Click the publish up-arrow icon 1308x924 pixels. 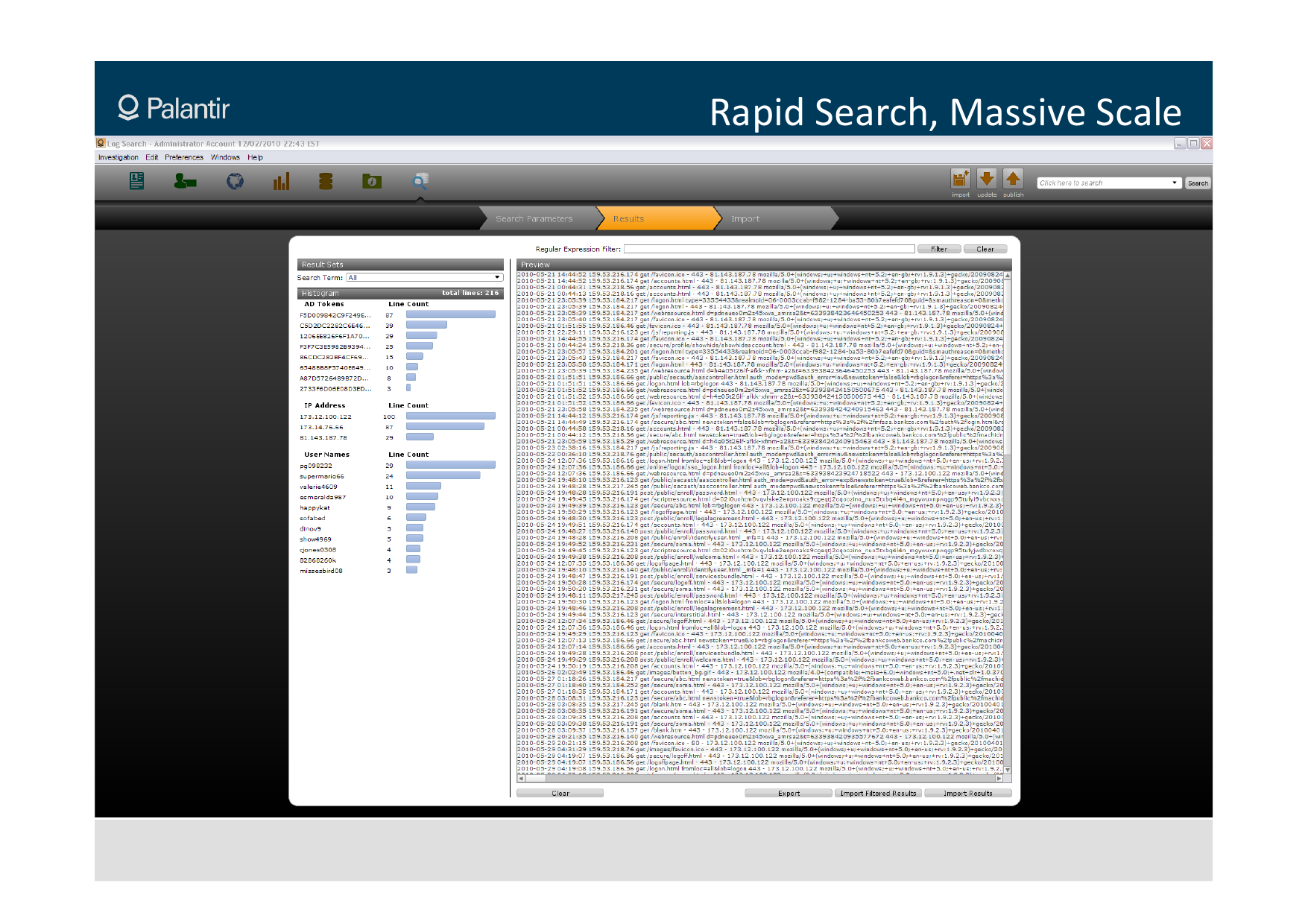(1013, 179)
